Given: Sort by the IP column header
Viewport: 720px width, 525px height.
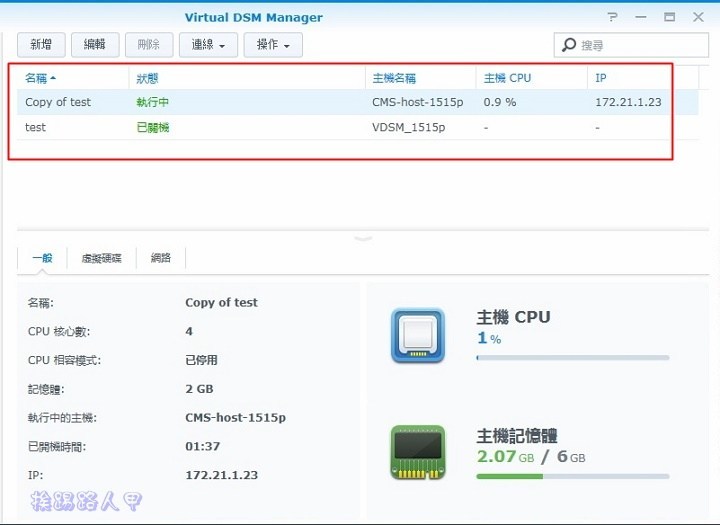Looking at the screenshot, I should (x=643, y=78).
